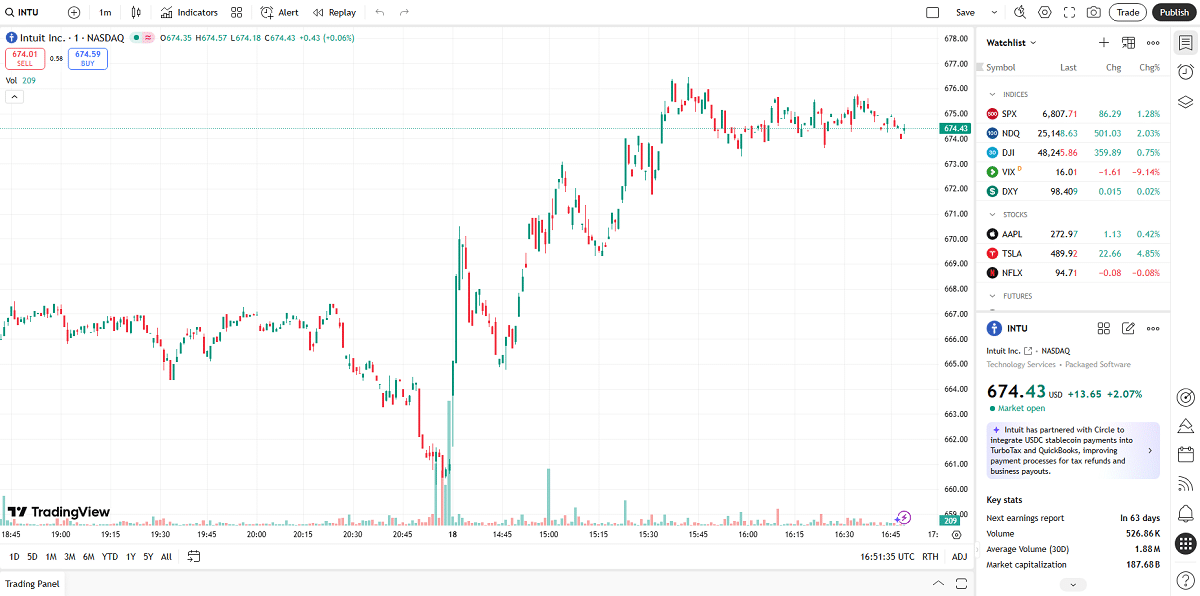Start bar Replay mode
The image size is (1200, 596).
333,13
